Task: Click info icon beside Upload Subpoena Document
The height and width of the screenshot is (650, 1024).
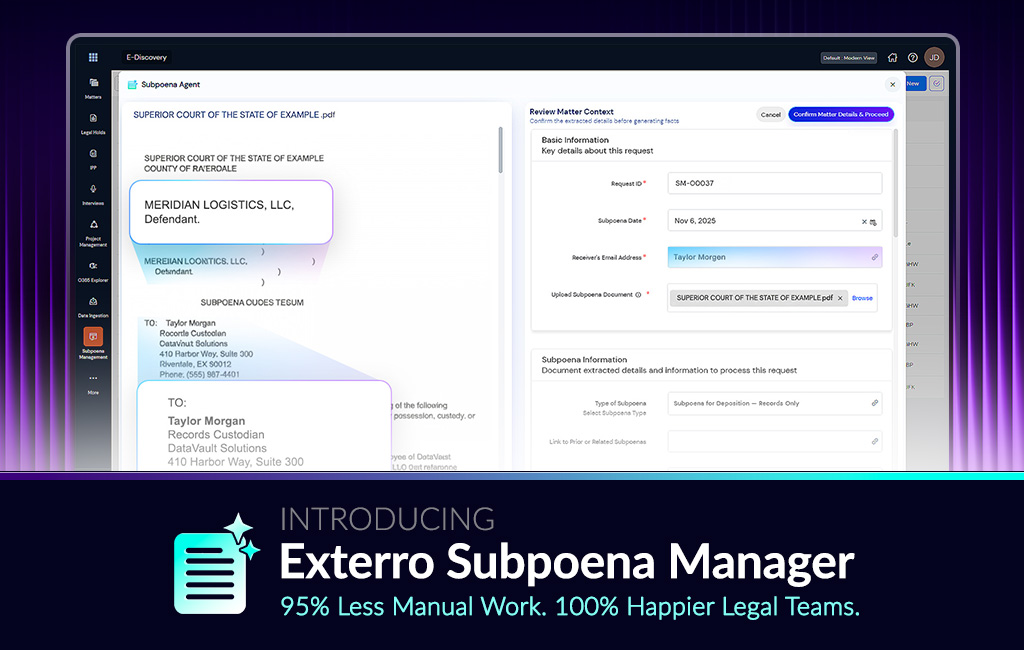Action: (x=638, y=295)
